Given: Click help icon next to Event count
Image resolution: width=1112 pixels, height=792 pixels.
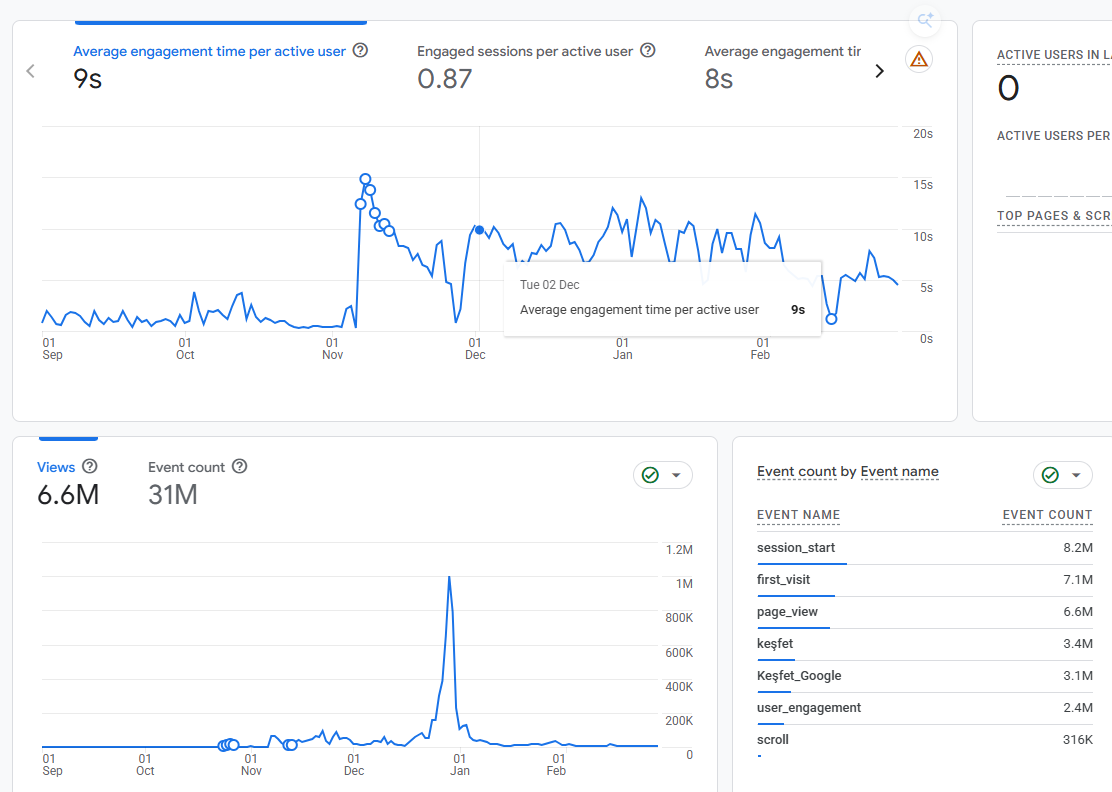Looking at the screenshot, I should point(240,466).
